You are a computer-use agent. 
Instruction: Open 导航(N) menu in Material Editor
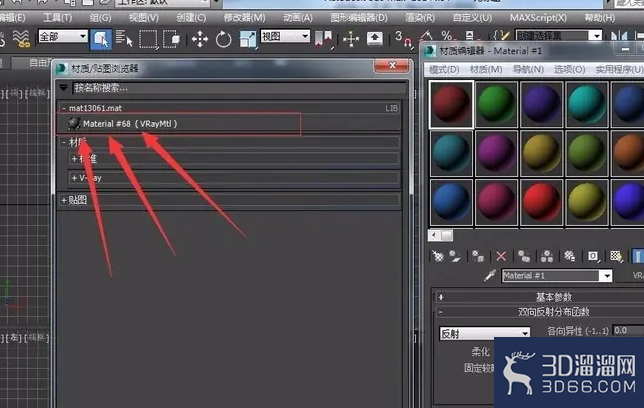pyautogui.click(x=528, y=69)
